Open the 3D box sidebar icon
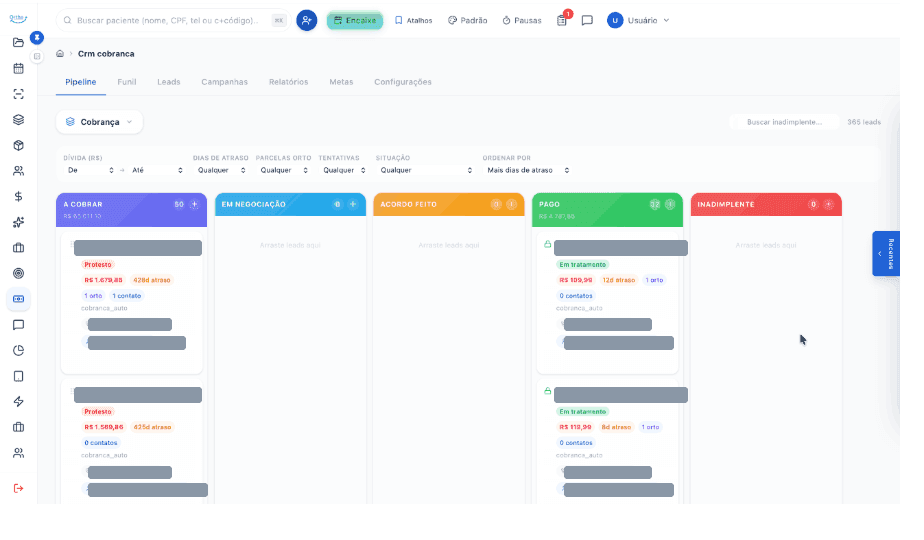 click(x=18, y=145)
